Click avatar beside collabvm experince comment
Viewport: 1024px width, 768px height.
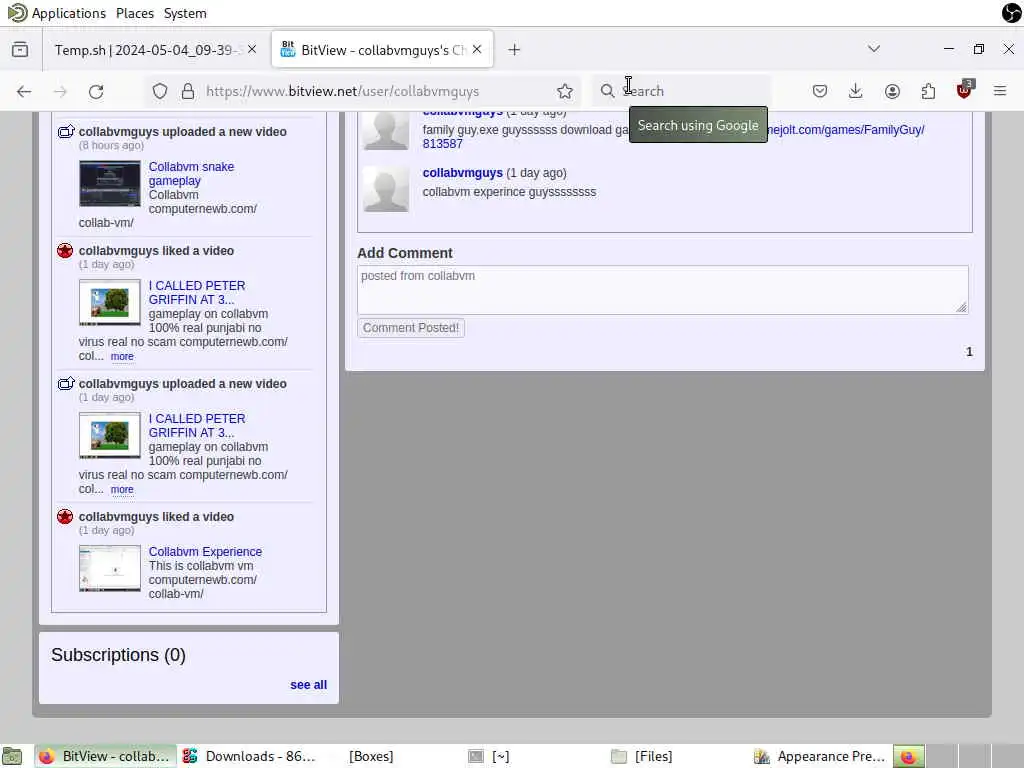click(x=386, y=189)
